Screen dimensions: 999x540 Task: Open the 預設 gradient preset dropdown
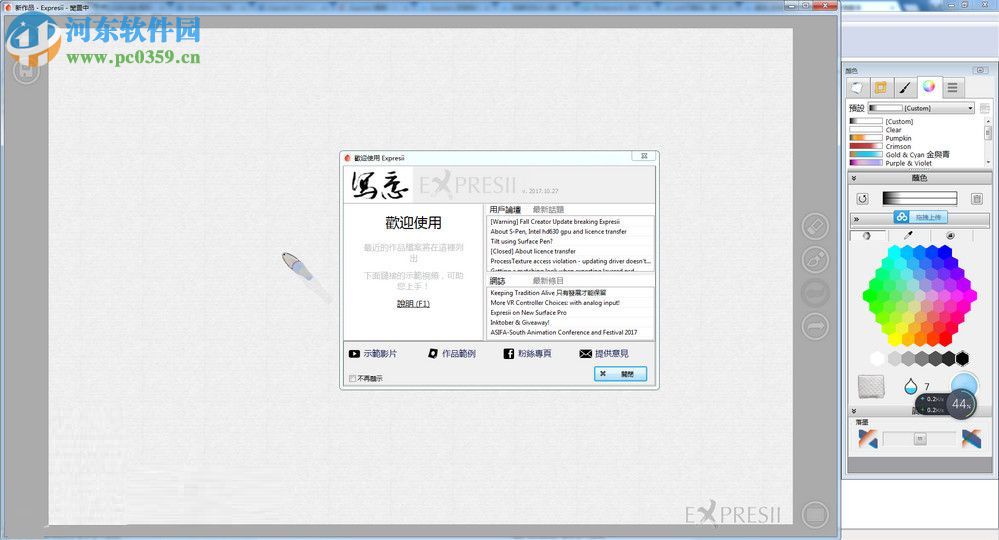921,108
